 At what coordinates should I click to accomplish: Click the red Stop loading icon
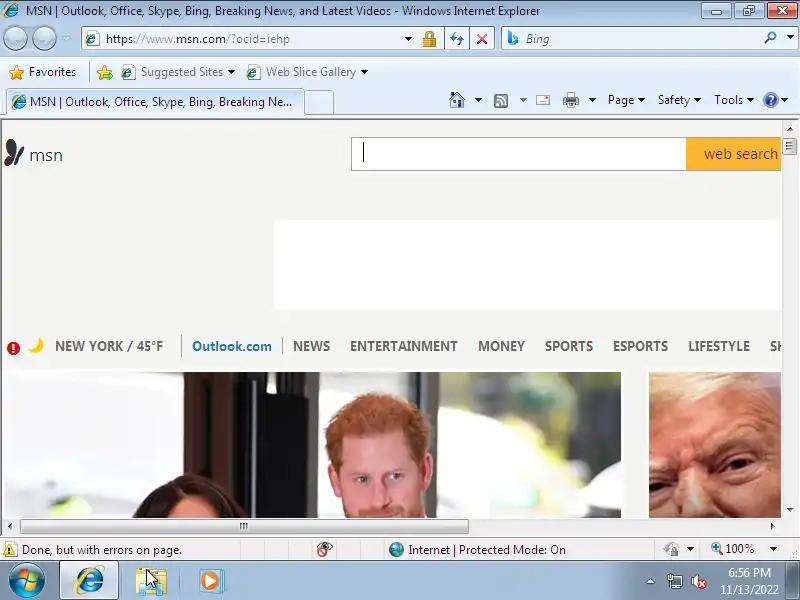coord(482,39)
